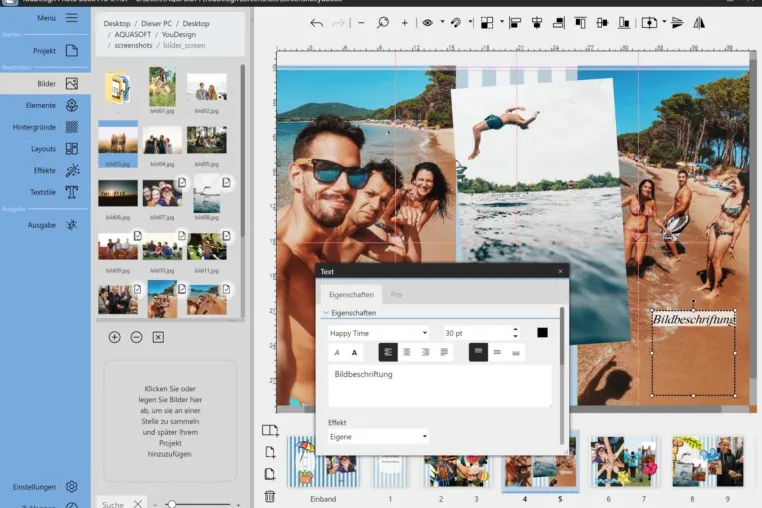The image size is (762, 508).
Task: Zoom in with the plus icon
Action: tap(404, 23)
